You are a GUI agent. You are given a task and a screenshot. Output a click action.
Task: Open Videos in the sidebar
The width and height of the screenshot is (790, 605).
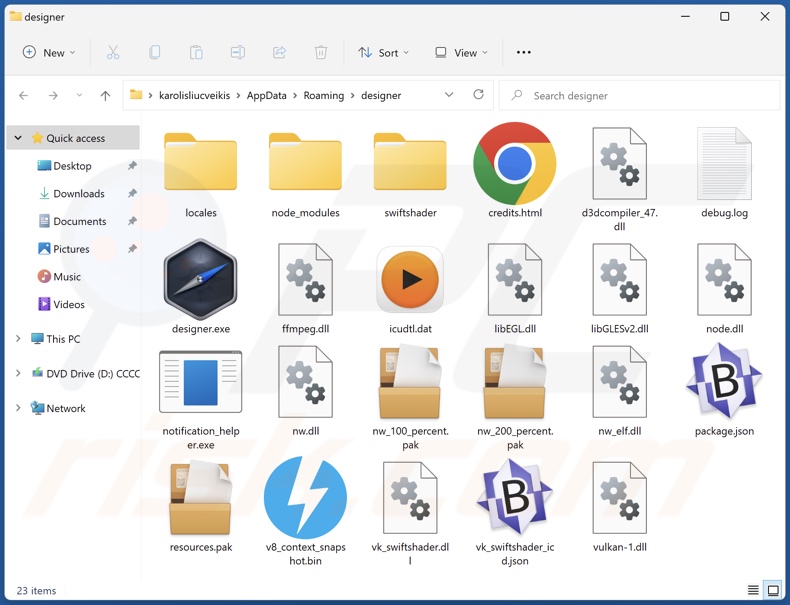69,304
